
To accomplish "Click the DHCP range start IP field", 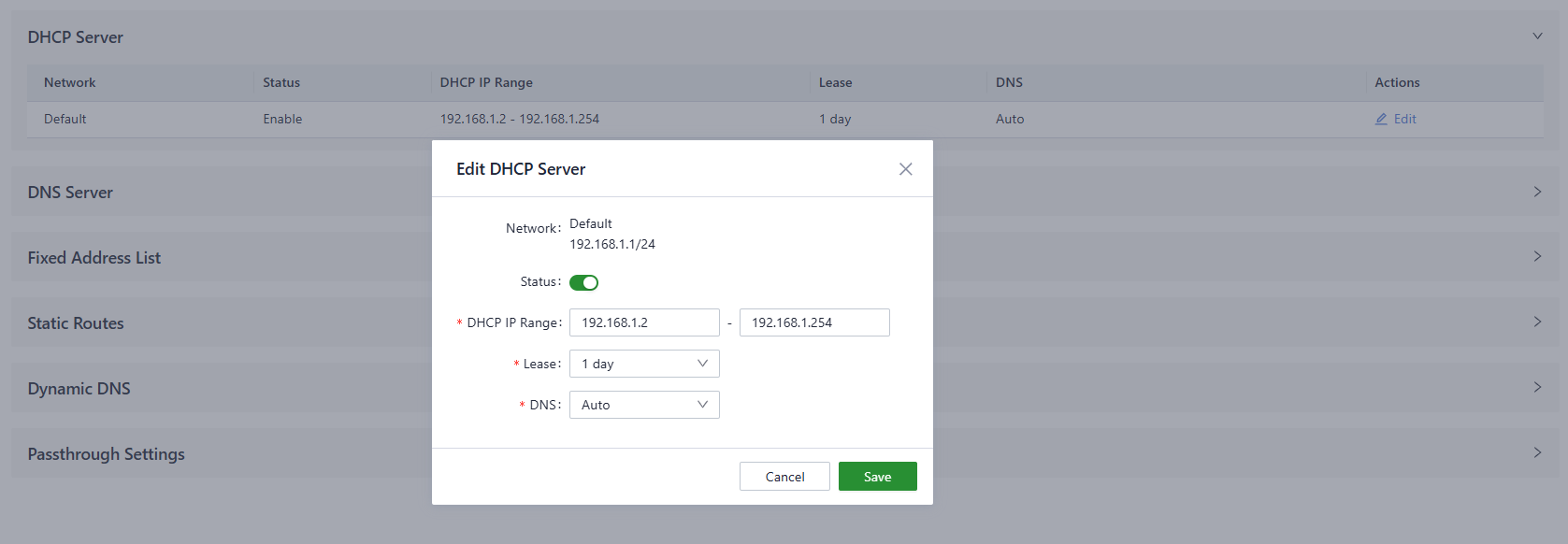I will 644,322.
